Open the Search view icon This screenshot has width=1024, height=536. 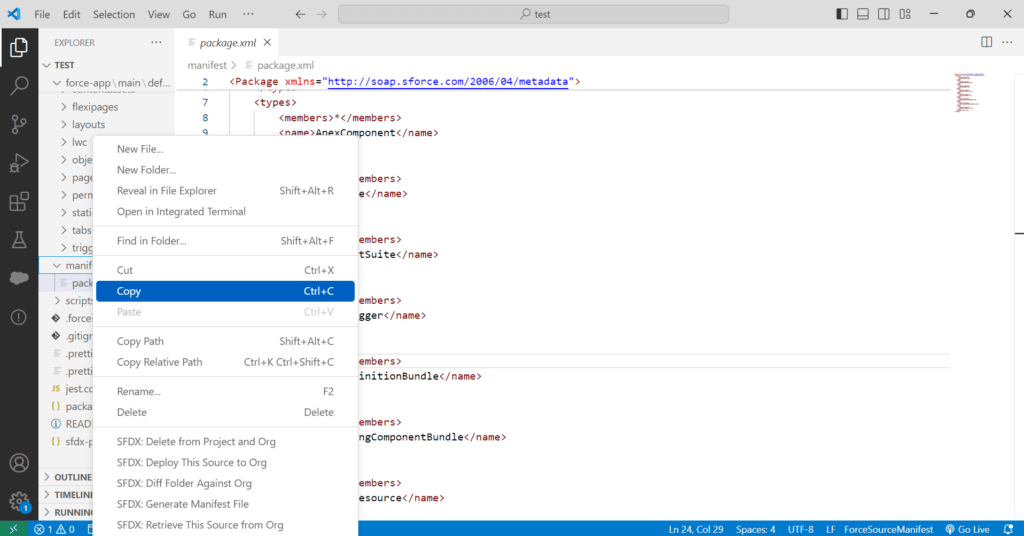[18, 86]
